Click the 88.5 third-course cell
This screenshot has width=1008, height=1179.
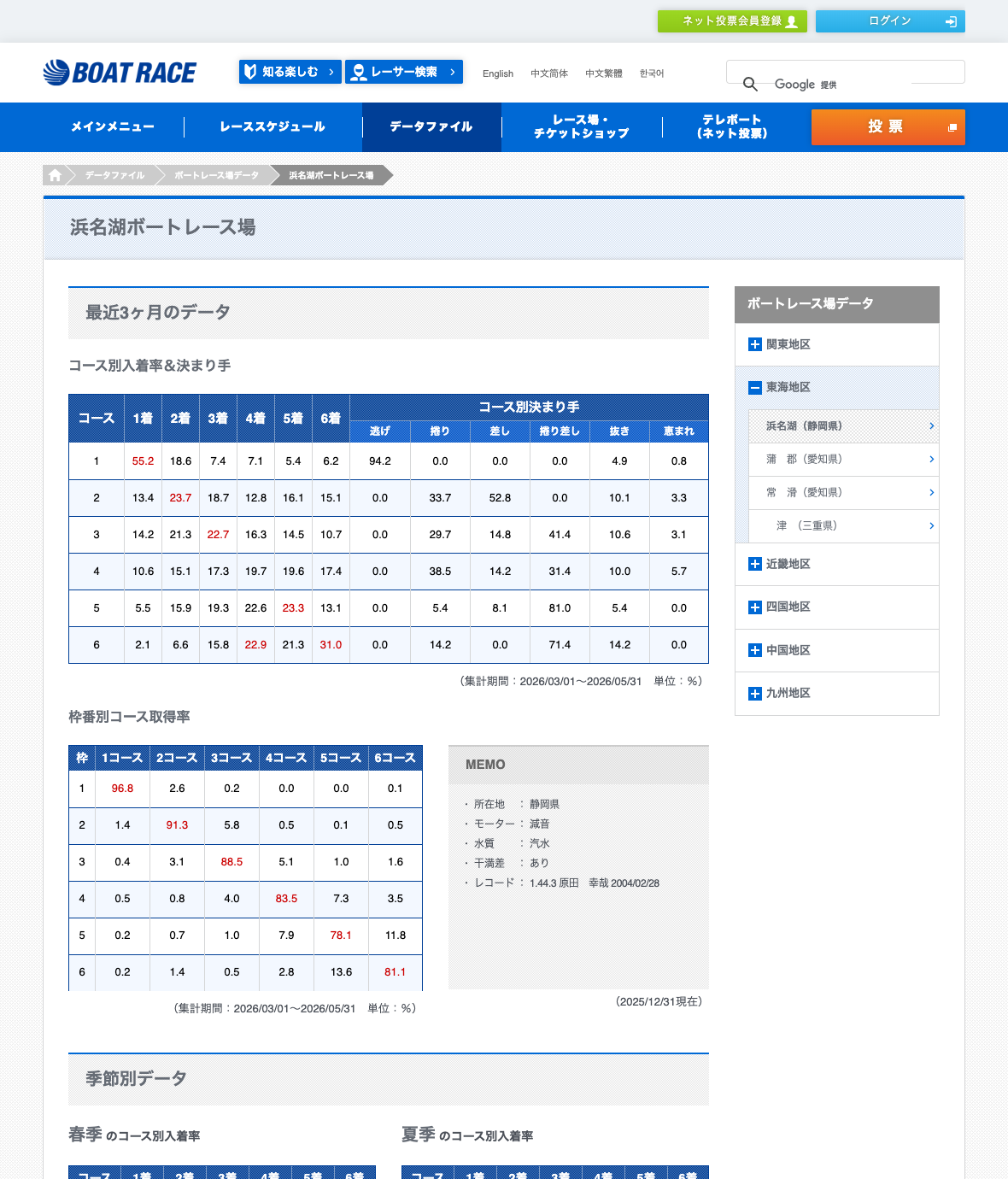click(231, 861)
